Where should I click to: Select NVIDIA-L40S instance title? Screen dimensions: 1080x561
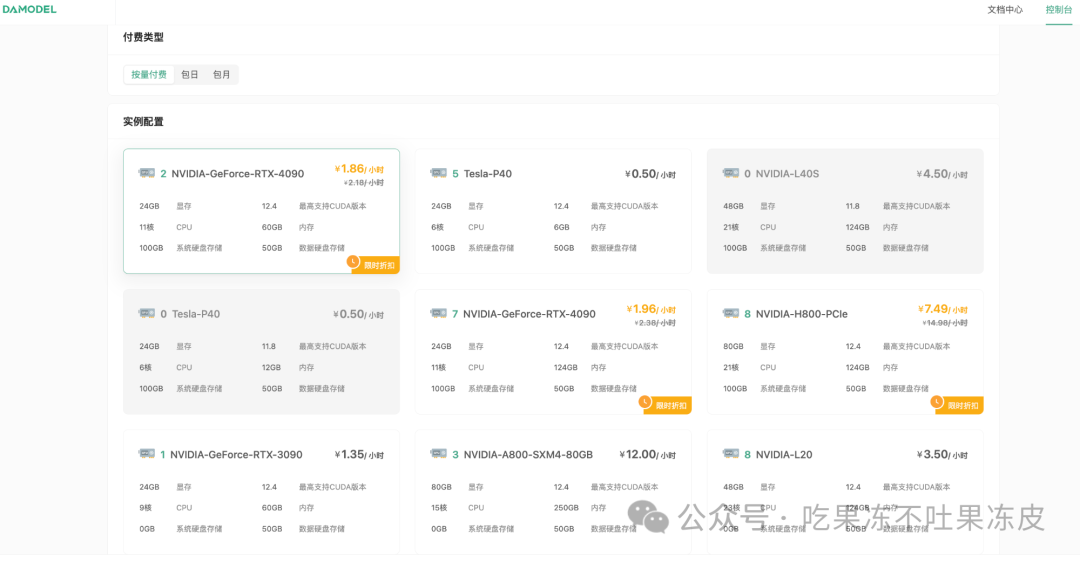(x=787, y=174)
